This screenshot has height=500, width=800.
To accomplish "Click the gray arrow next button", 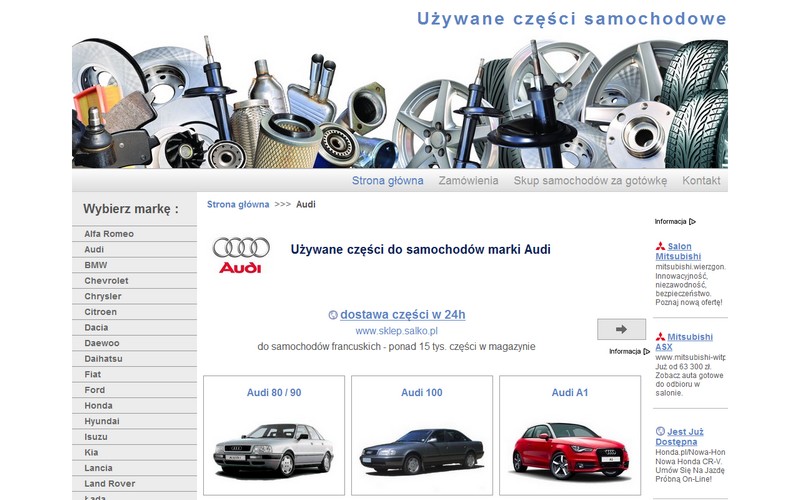I will point(621,329).
